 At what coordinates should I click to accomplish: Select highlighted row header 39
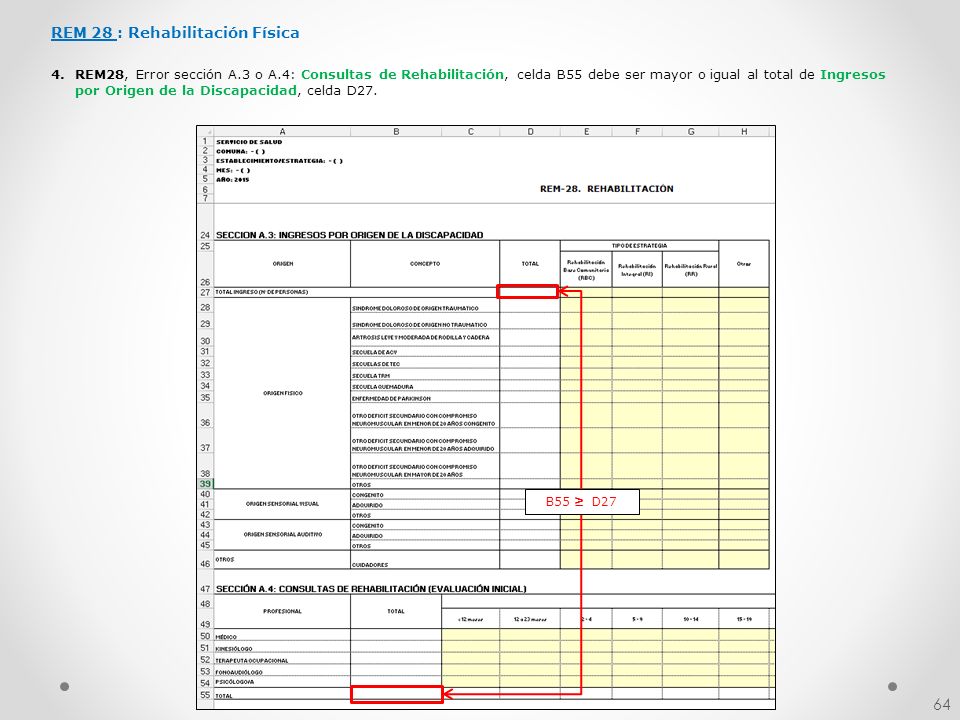point(205,484)
